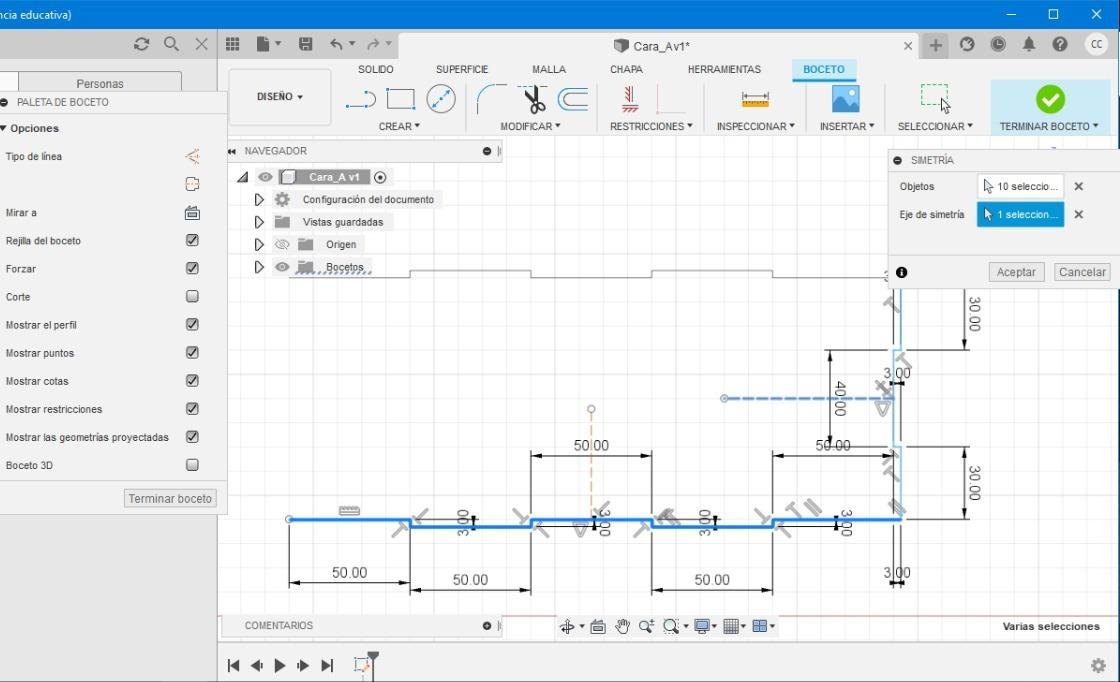Toggle Mostrar puntos checkbox

coord(192,352)
